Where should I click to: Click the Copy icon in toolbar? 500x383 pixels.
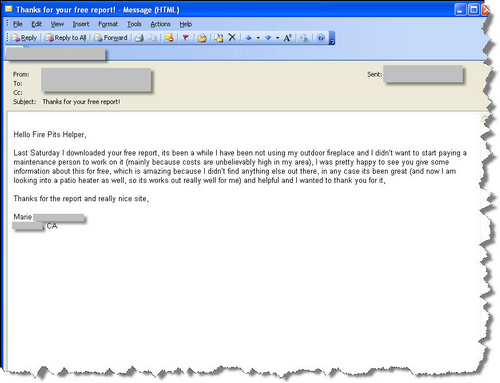tap(152, 38)
